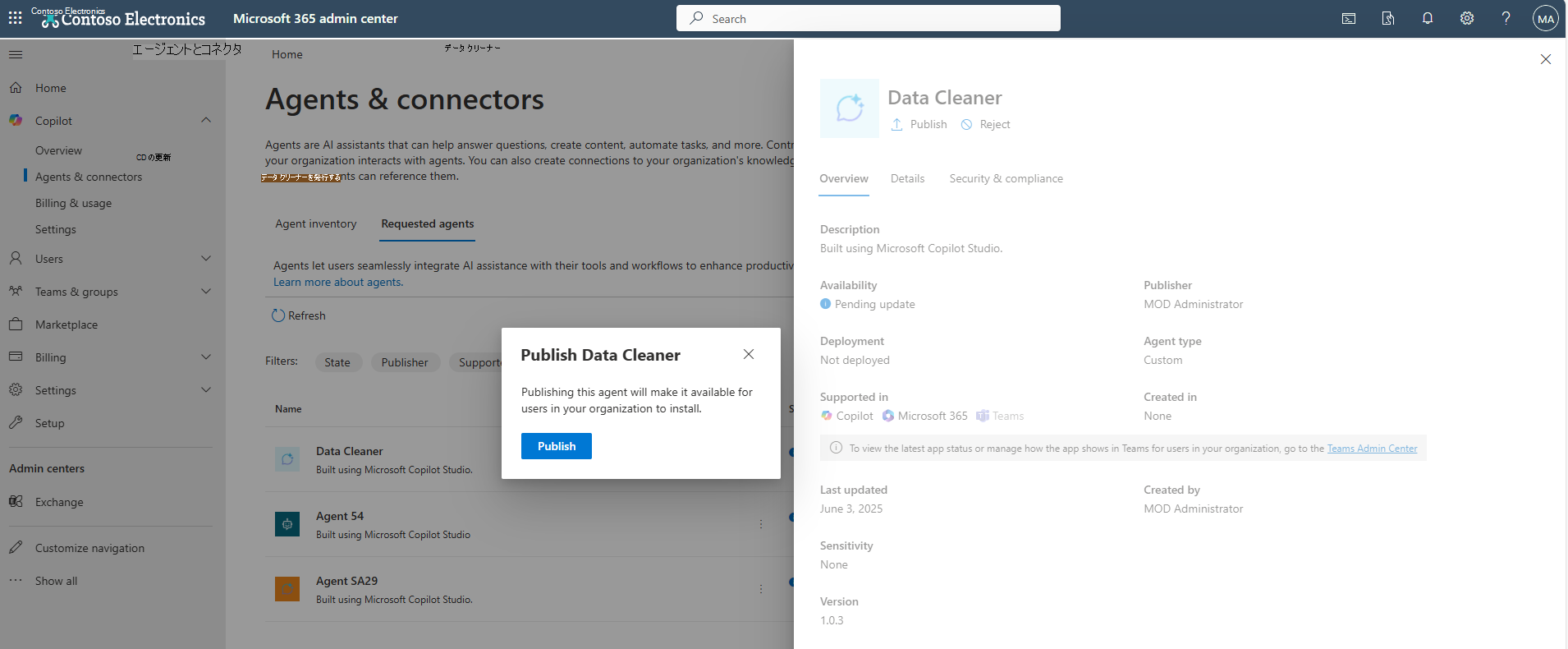
Task: Open the Teams Admin Center link
Action: coord(1372,449)
